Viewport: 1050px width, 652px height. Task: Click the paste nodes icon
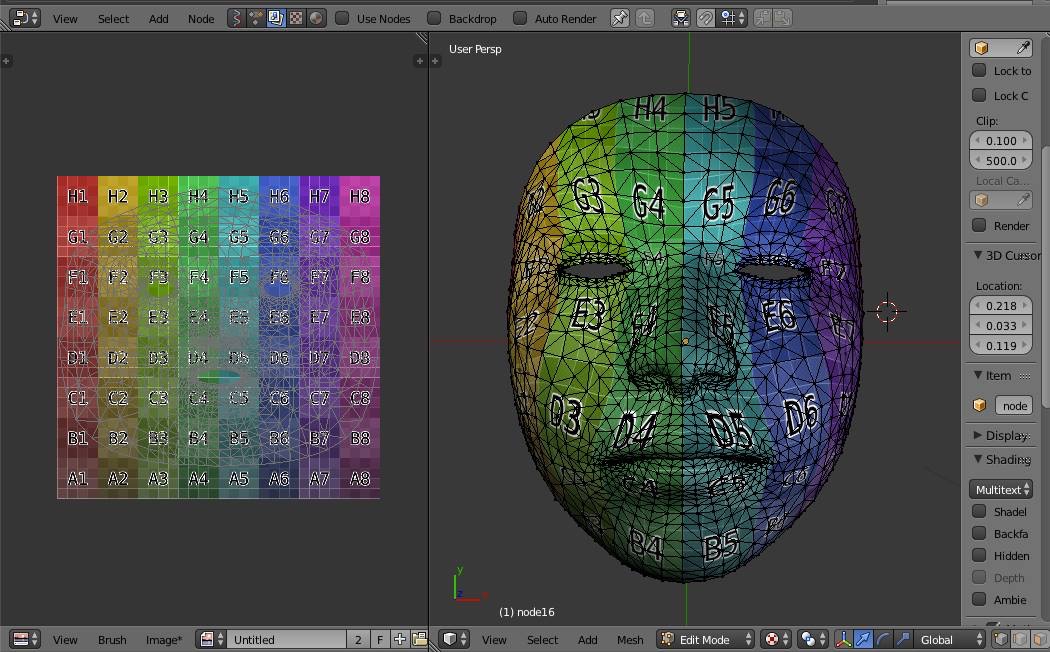tap(782, 18)
